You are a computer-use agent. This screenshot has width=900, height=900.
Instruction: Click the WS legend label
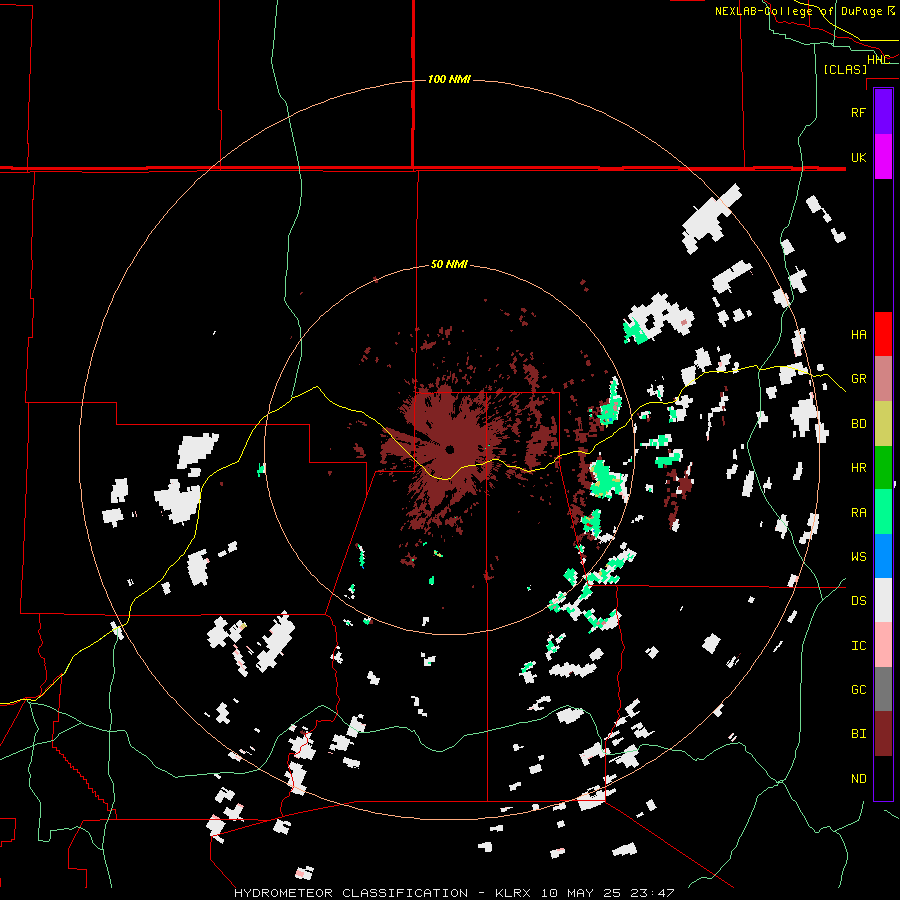point(859,557)
